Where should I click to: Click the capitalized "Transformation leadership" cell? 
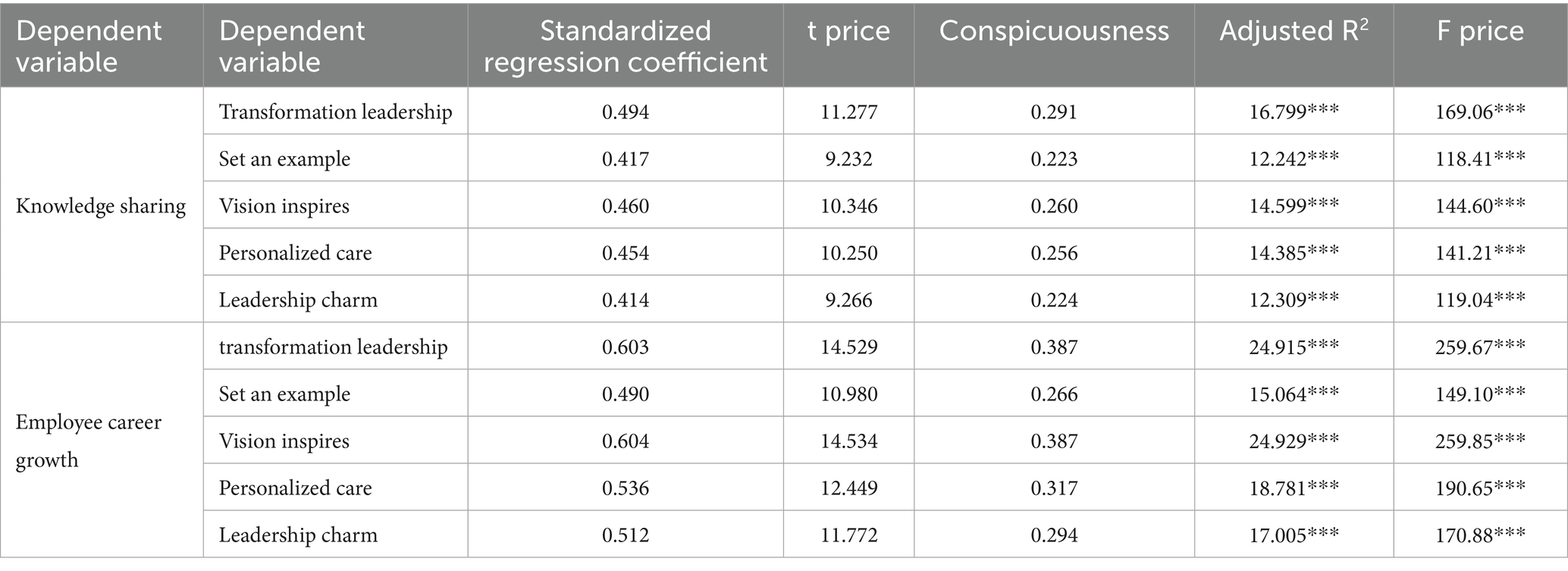pyautogui.click(x=335, y=112)
